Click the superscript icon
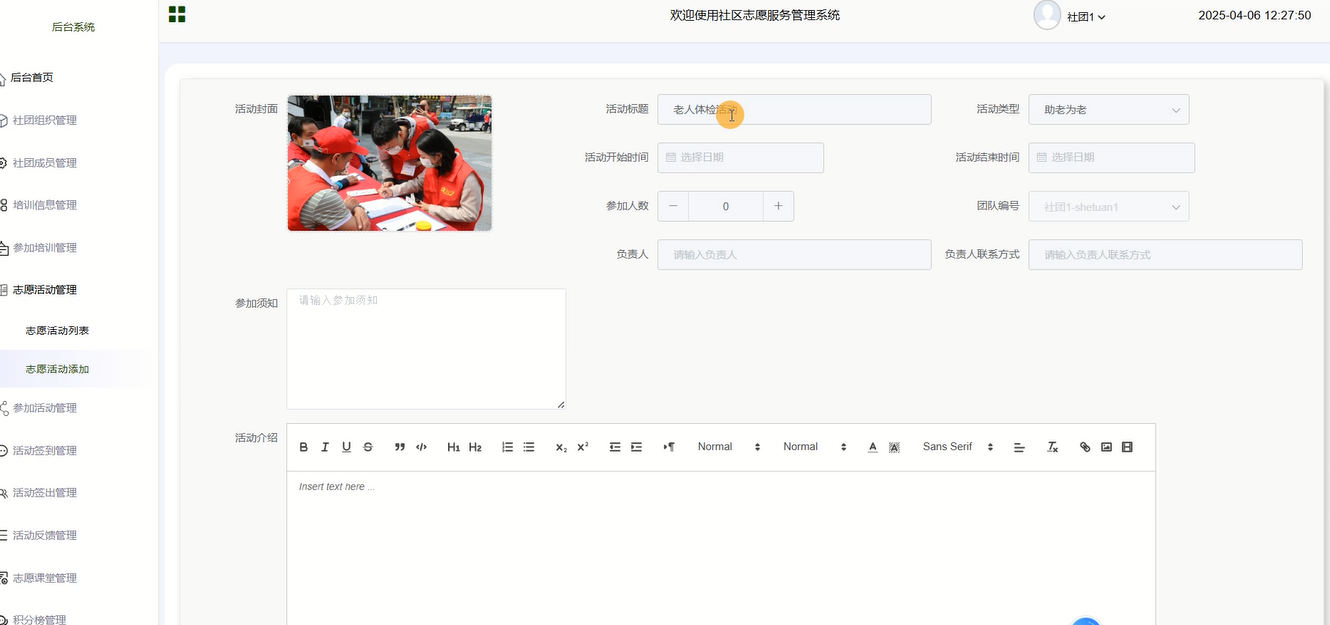Viewport: 1330px width, 625px height. pyautogui.click(x=583, y=447)
